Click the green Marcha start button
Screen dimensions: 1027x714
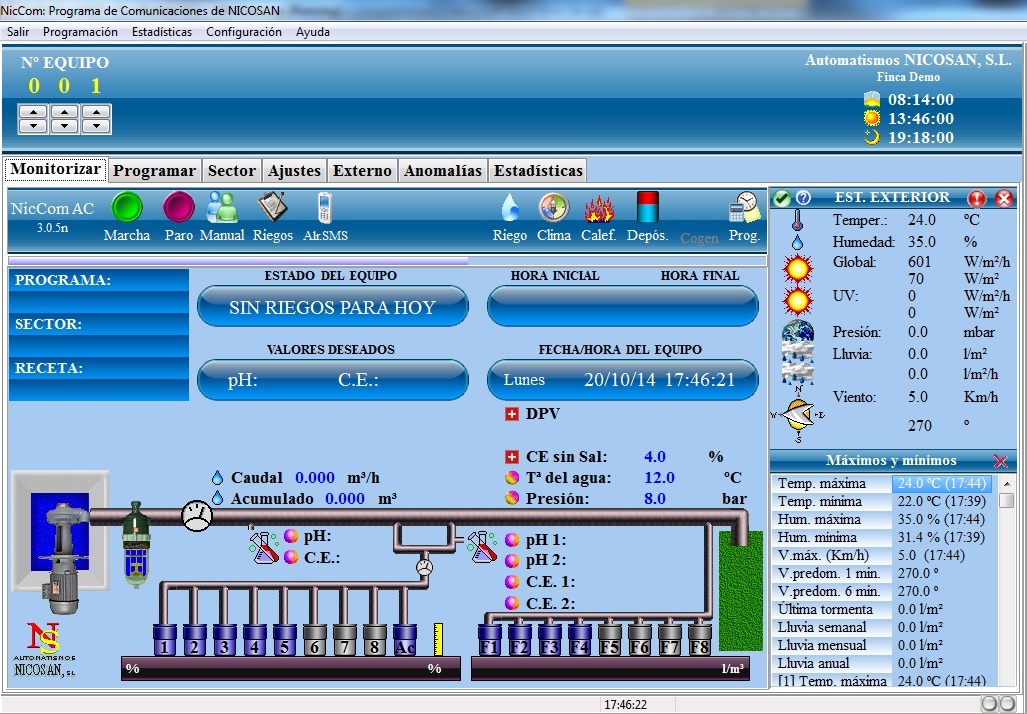tap(127, 208)
